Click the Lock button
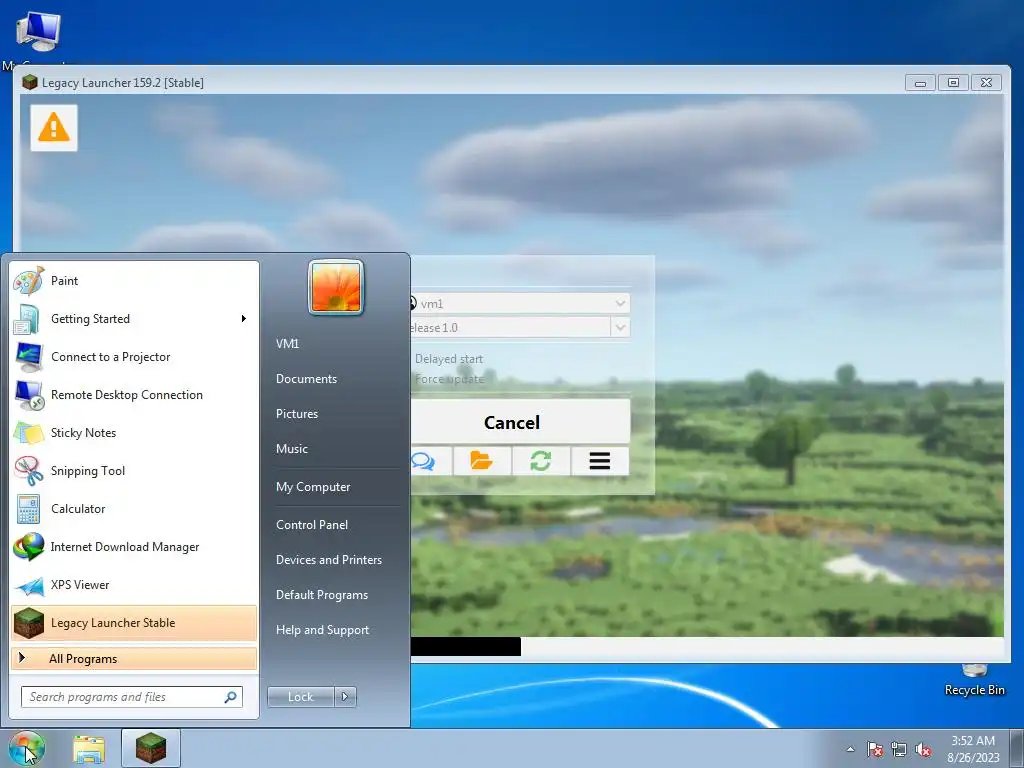Image resolution: width=1024 pixels, height=768 pixels. click(300, 697)
